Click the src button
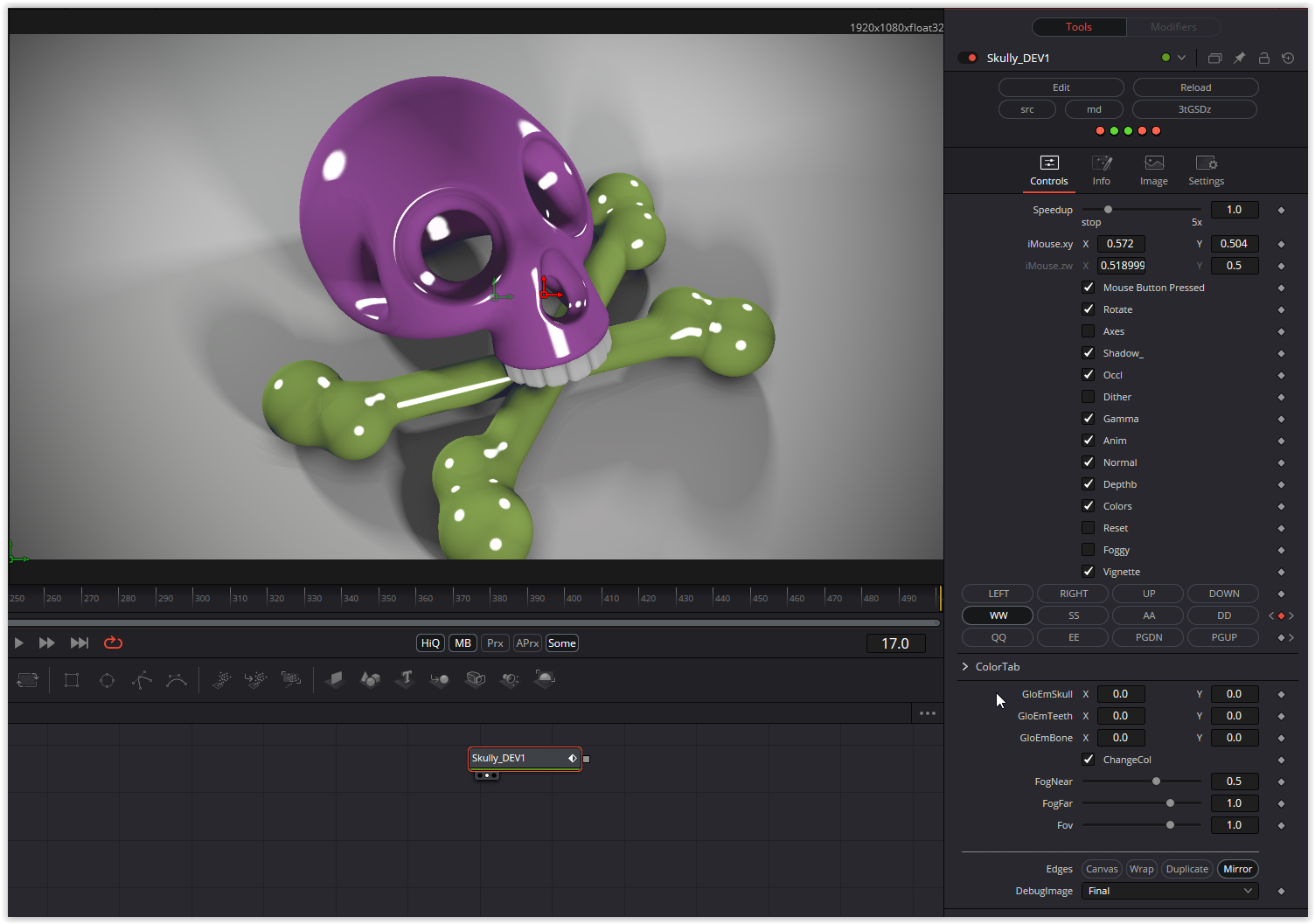Image resolution: width=1315 pixels, height=924 pixels. point(1027,109)
